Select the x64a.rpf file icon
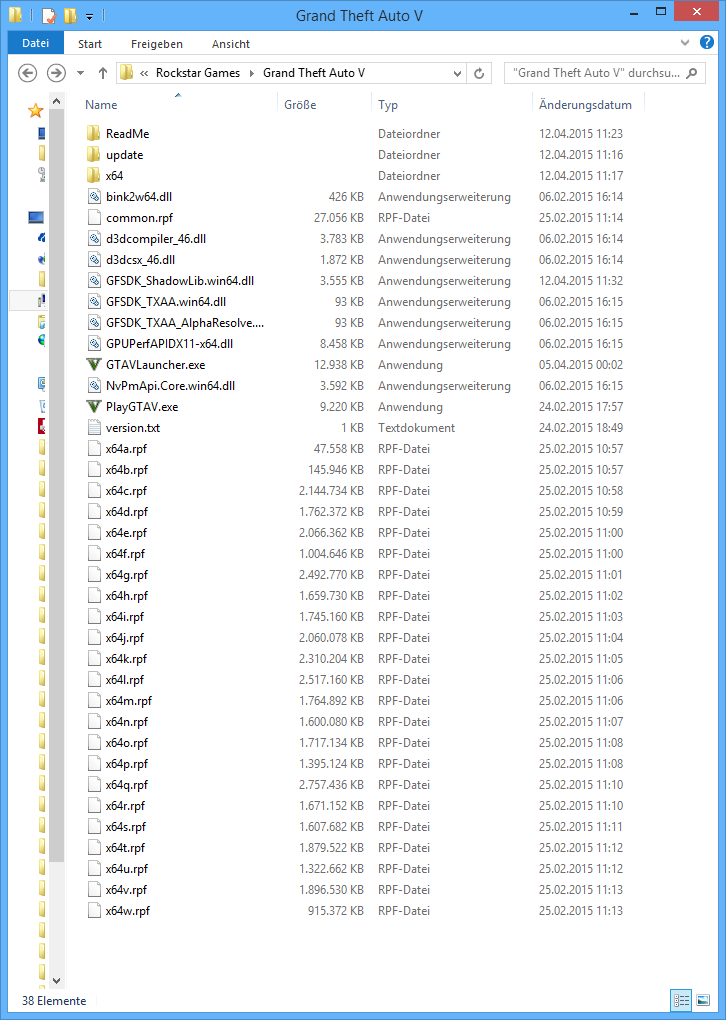 (x=94, y=449)
